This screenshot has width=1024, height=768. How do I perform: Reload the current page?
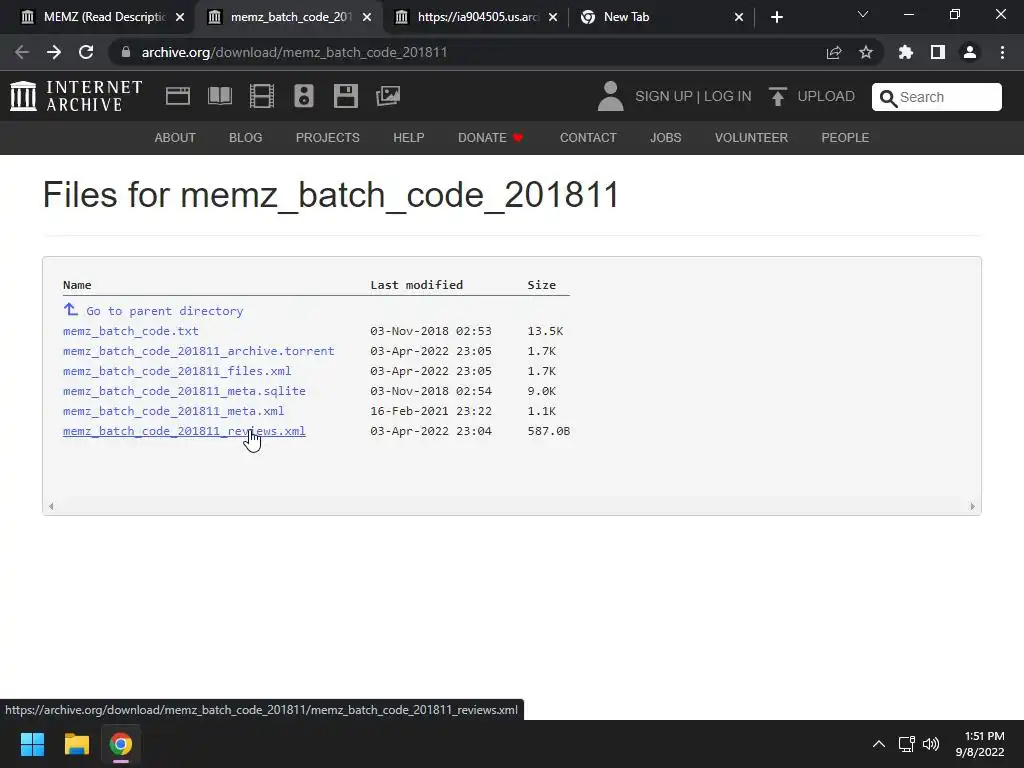tap(86, 52)
